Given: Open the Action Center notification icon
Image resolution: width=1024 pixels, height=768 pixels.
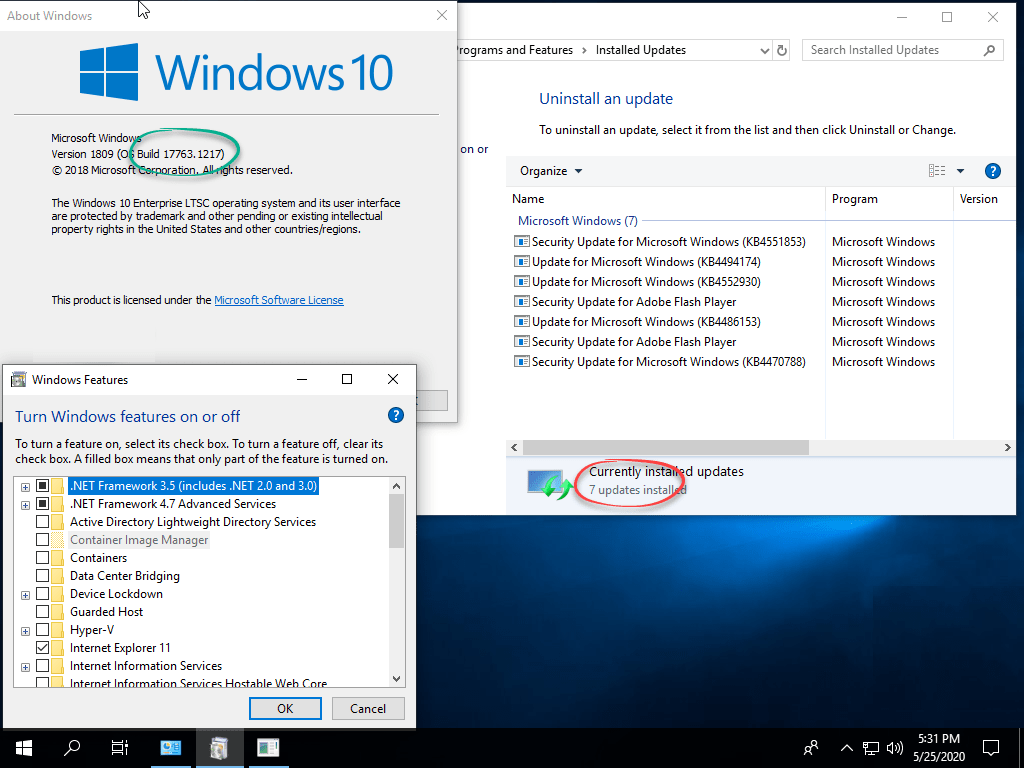Looking at the screenshot, I should click(x=991, y=747).
